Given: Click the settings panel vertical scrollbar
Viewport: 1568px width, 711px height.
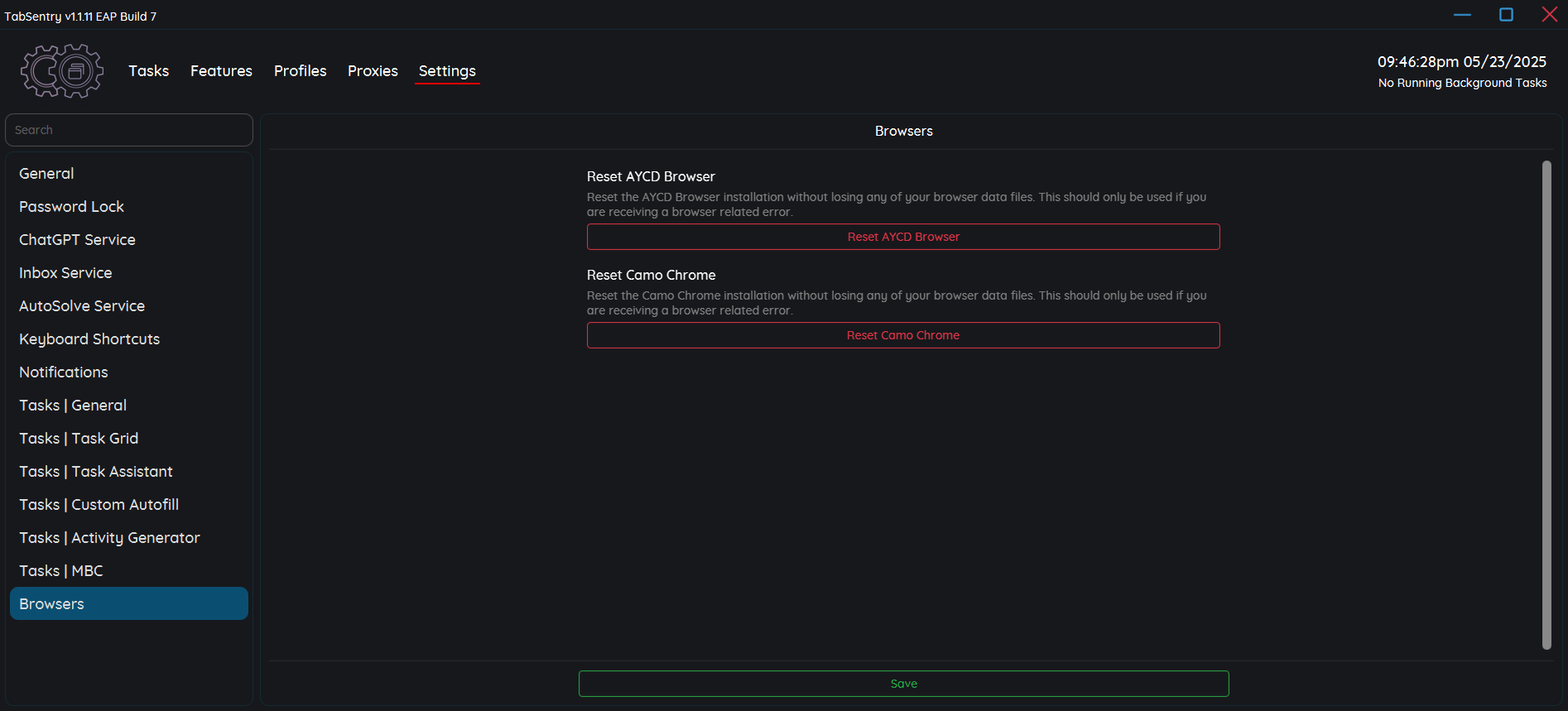Looking at the screenshot, I should (x=1546, y=406).
